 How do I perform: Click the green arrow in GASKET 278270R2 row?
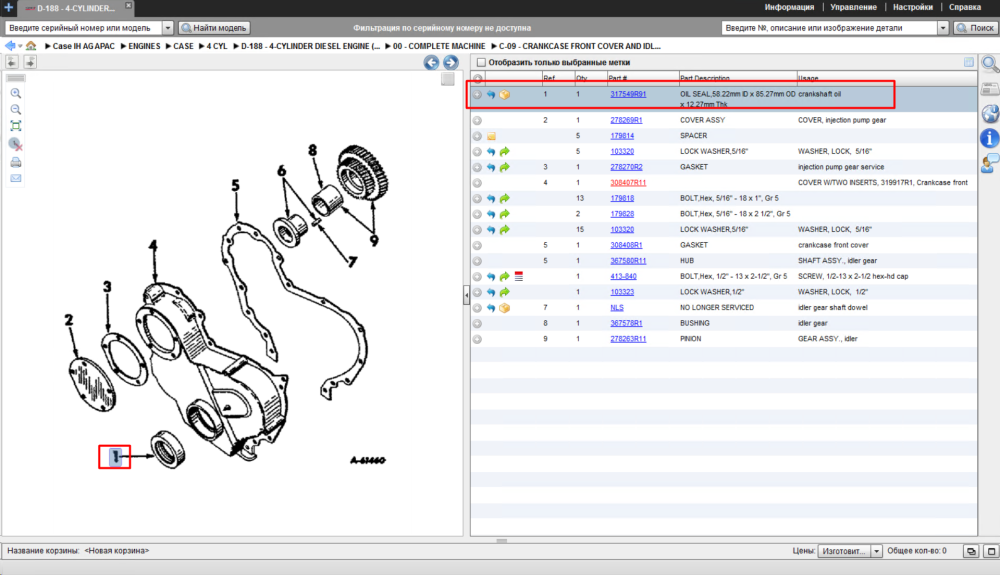pyautogui.click(x=504, y=167)
